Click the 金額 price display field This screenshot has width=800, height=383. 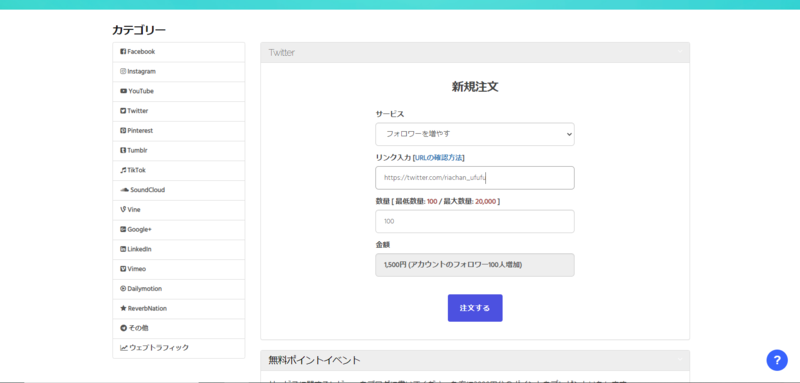(474, 265)
